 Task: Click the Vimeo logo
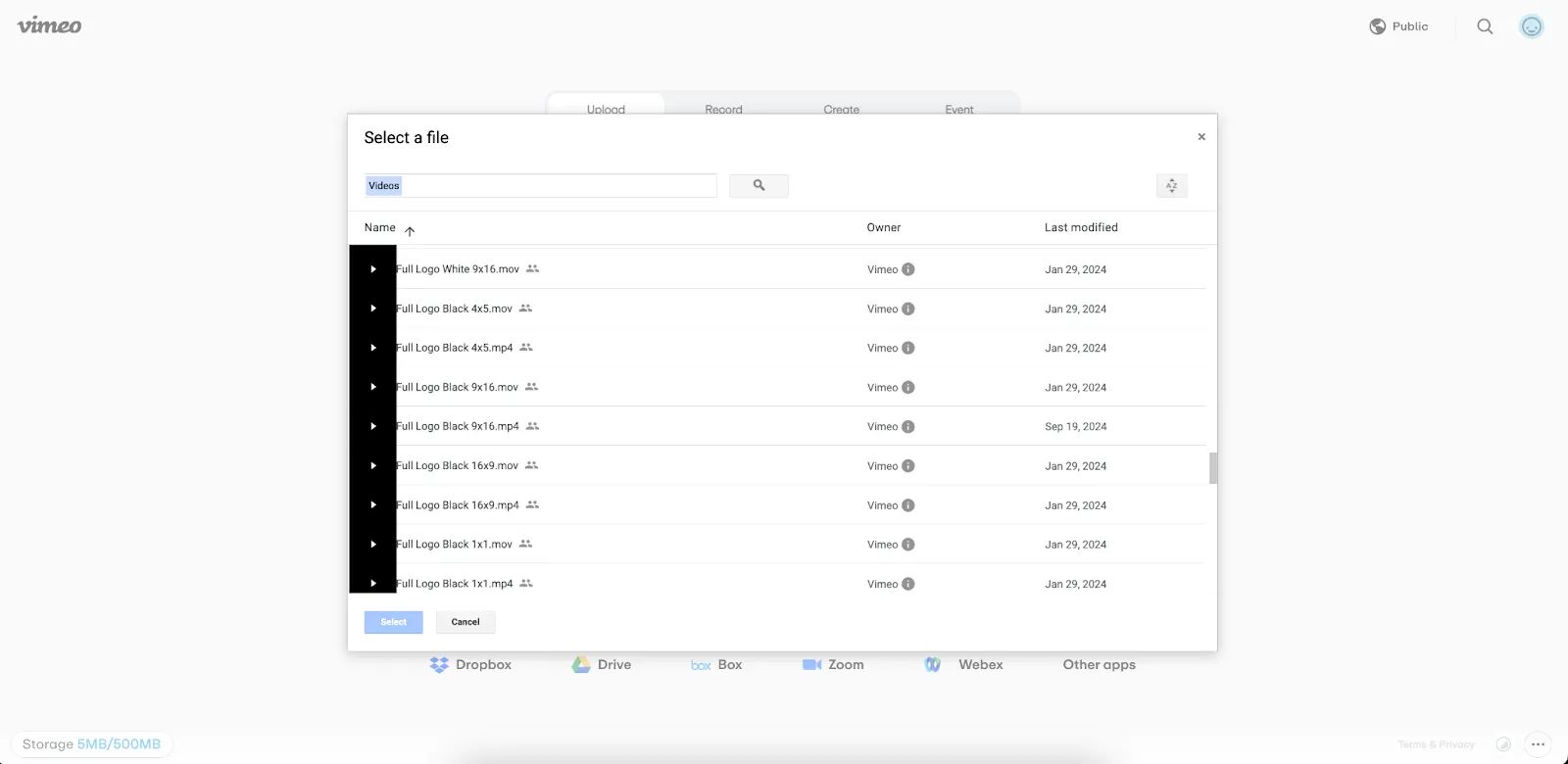pyautogui.click(x=49, y=25)
